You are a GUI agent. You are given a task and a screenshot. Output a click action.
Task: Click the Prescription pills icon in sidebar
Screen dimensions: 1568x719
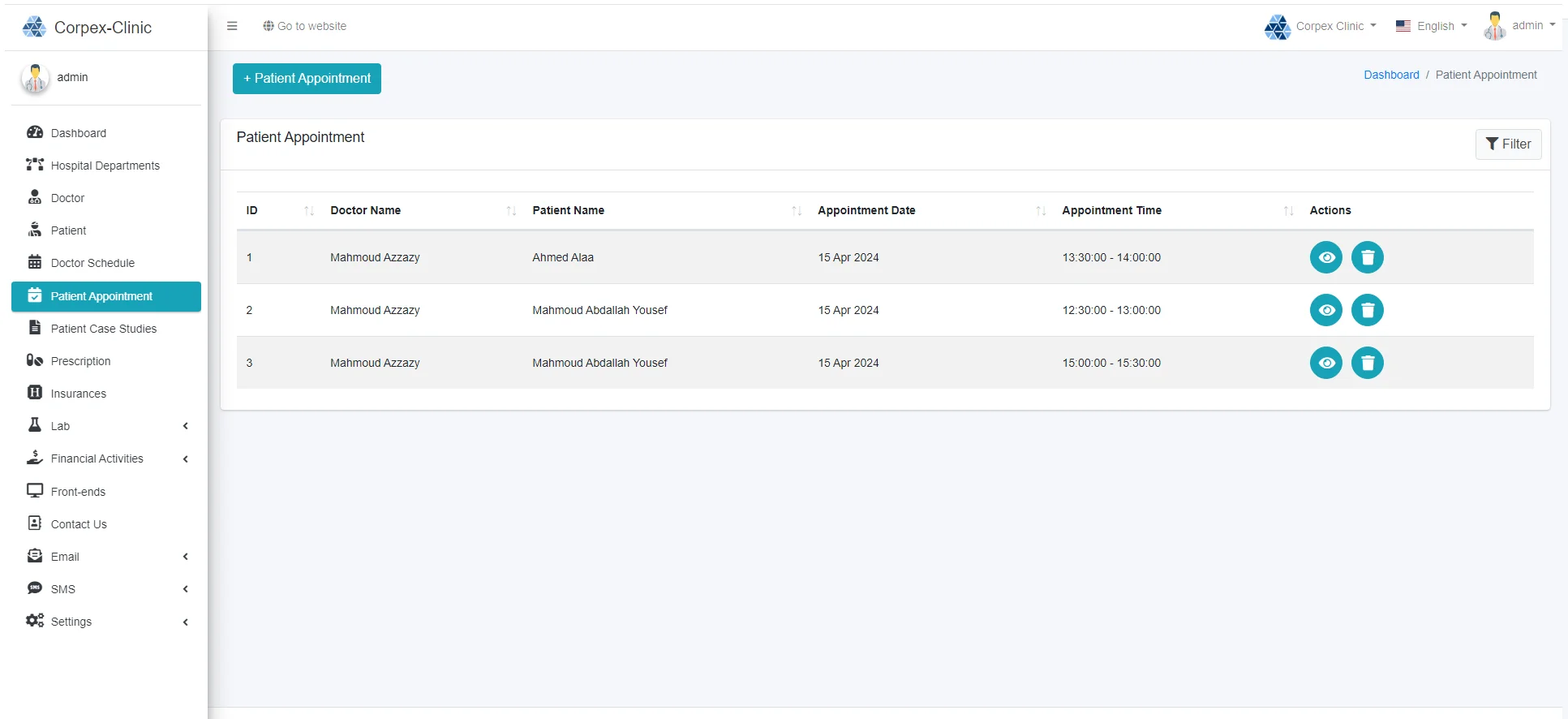point(35,360)
